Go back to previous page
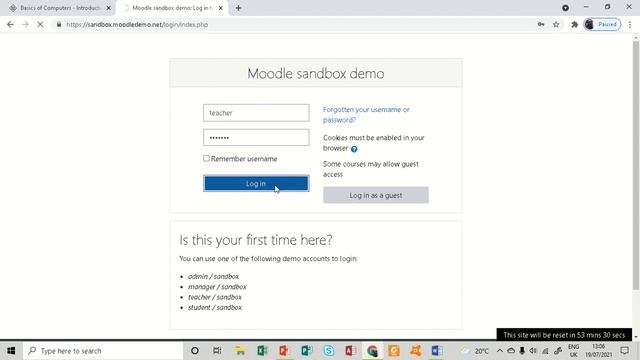 click(x=10, y=24)
